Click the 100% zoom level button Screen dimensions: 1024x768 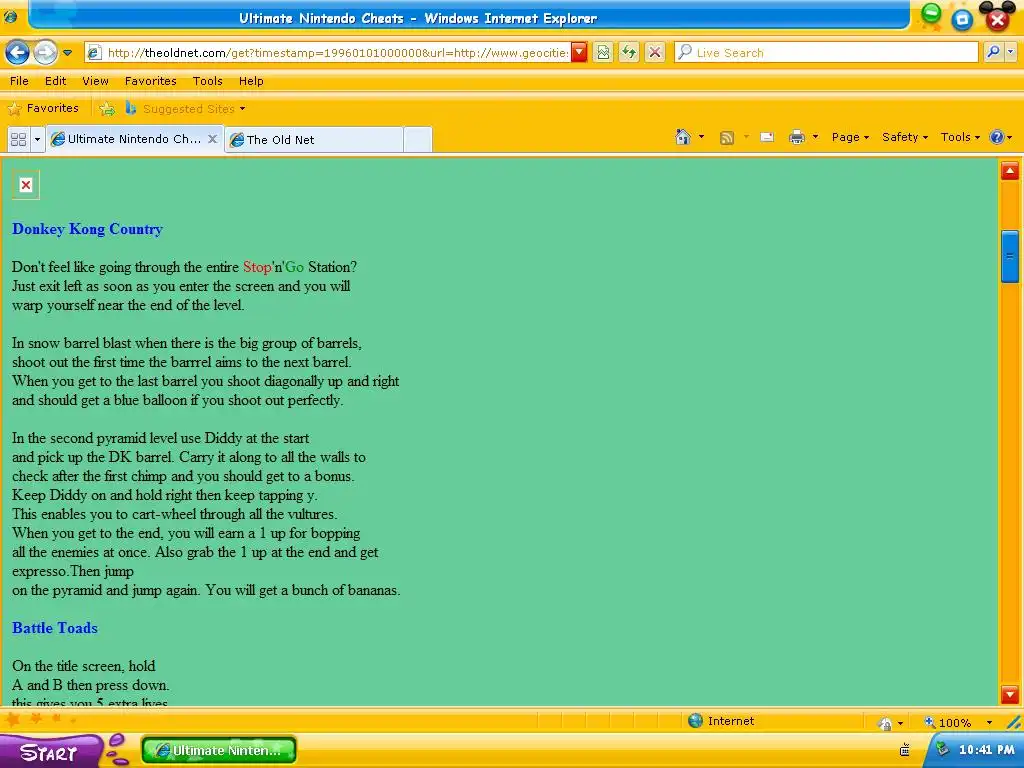(948, 722)
